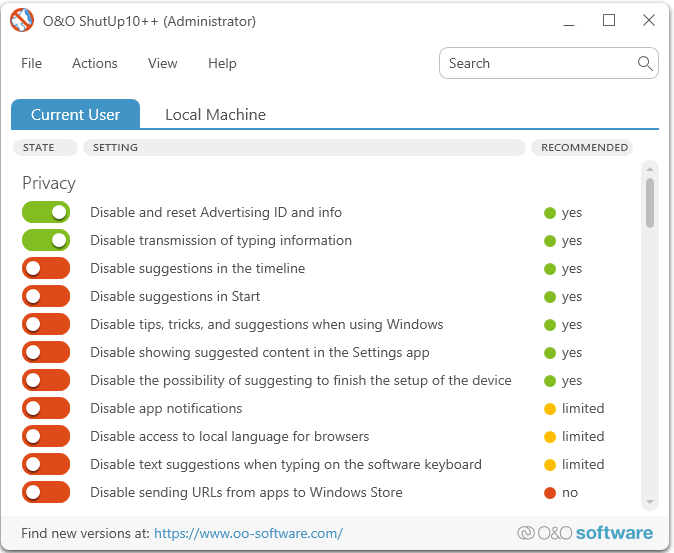Screen dimensions: 674x553
Task: Select 'Disable suggestions in Start' text
Action: coord(175,296)
